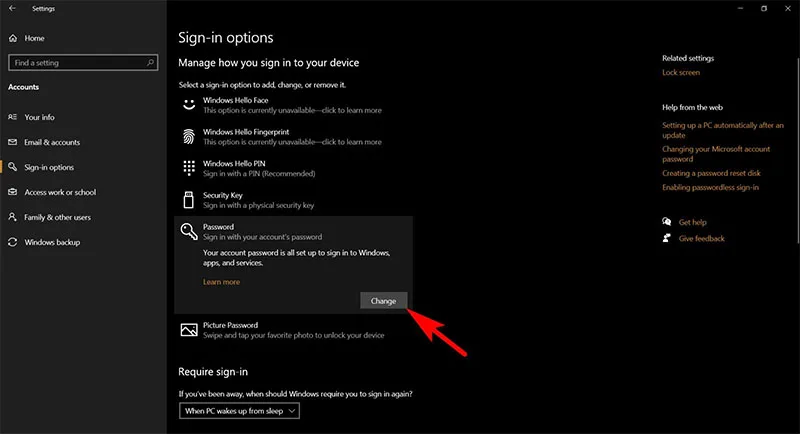Screen dimensions: 800x434
Task: Click the Access work or school briefcase icon
Action: [x=13, y=192]
